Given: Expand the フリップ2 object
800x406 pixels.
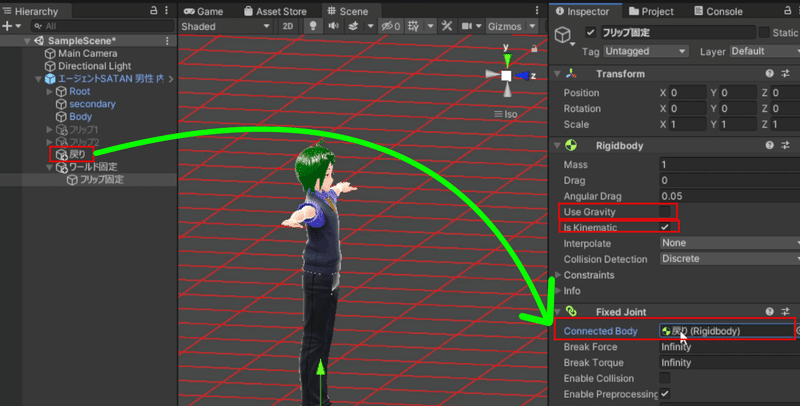Looking at the screenshot, I should [x=49, y=142].
